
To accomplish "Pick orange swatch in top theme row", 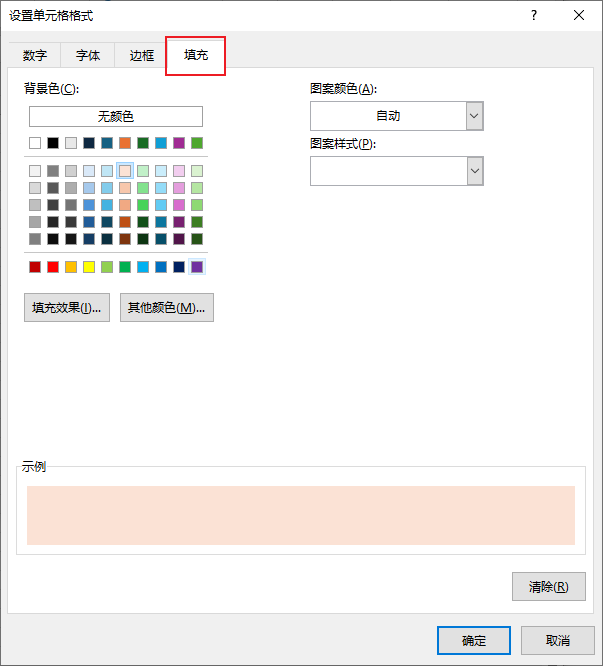I will [x=125, y=143].
